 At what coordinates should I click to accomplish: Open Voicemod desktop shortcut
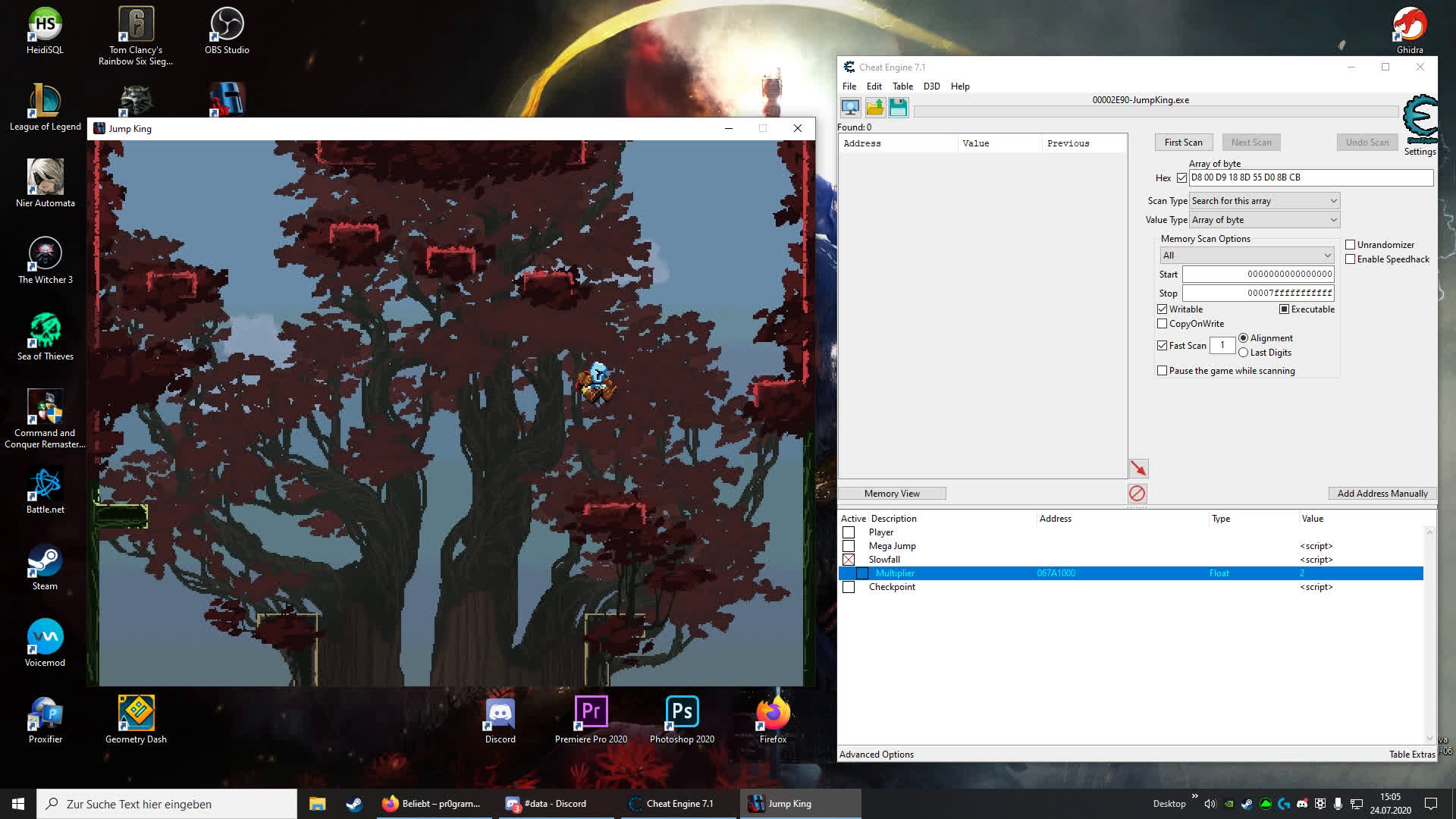45,643
